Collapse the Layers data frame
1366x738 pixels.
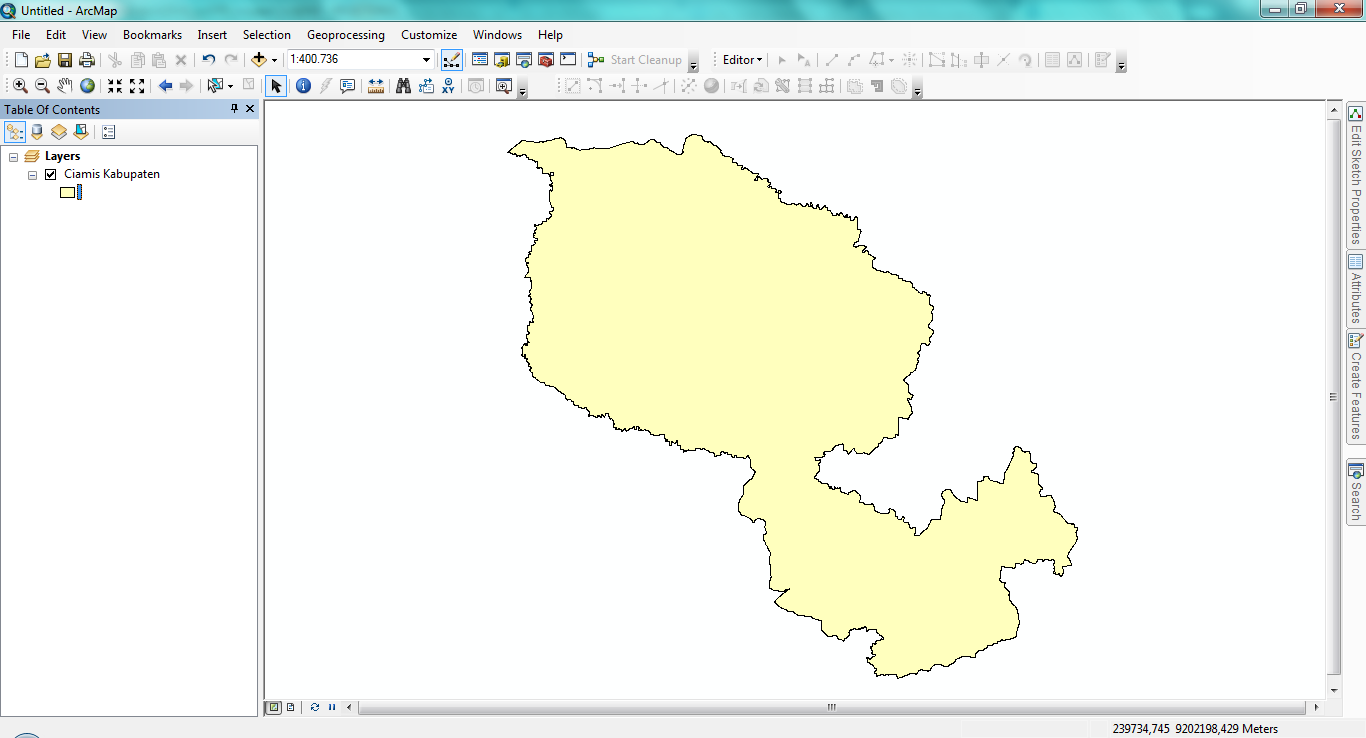coord(14,157)
